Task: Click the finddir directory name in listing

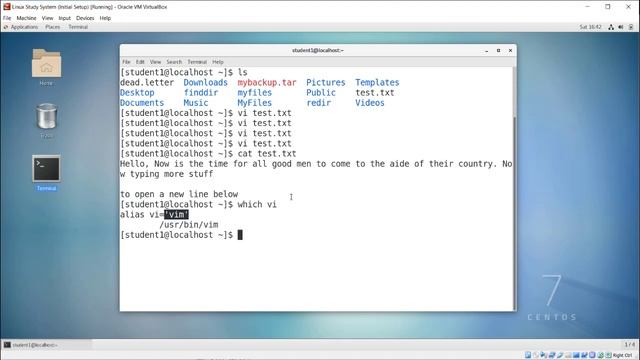Action: tap(201, 93)
